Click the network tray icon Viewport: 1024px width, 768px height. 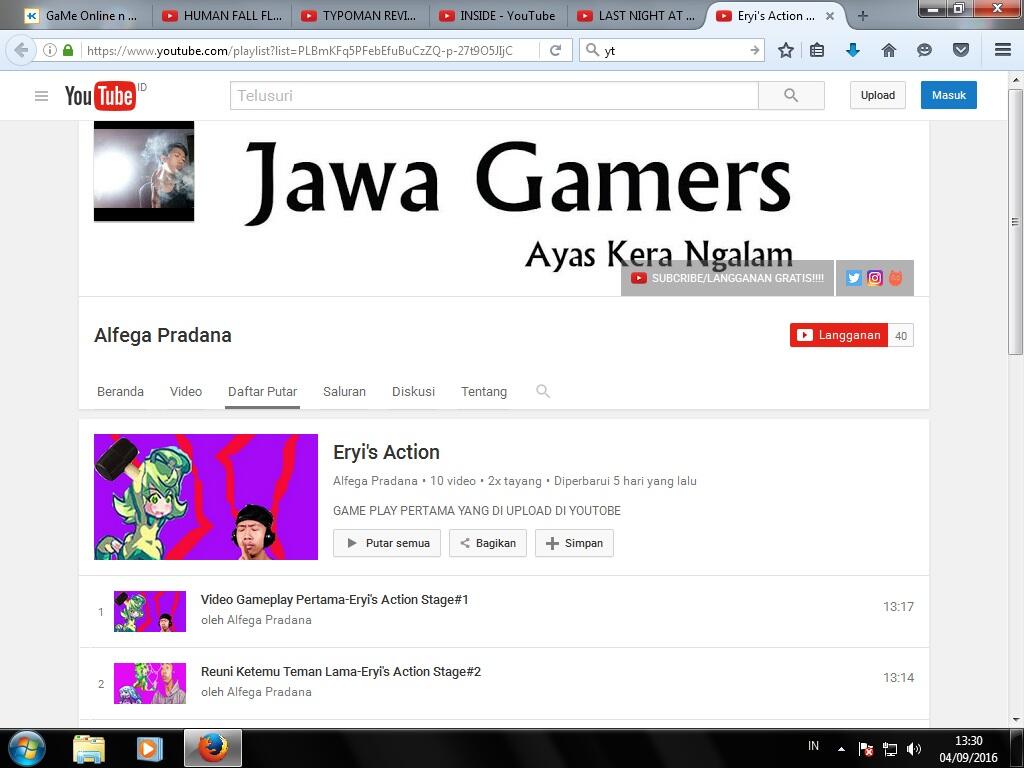[x=889, y=749]
